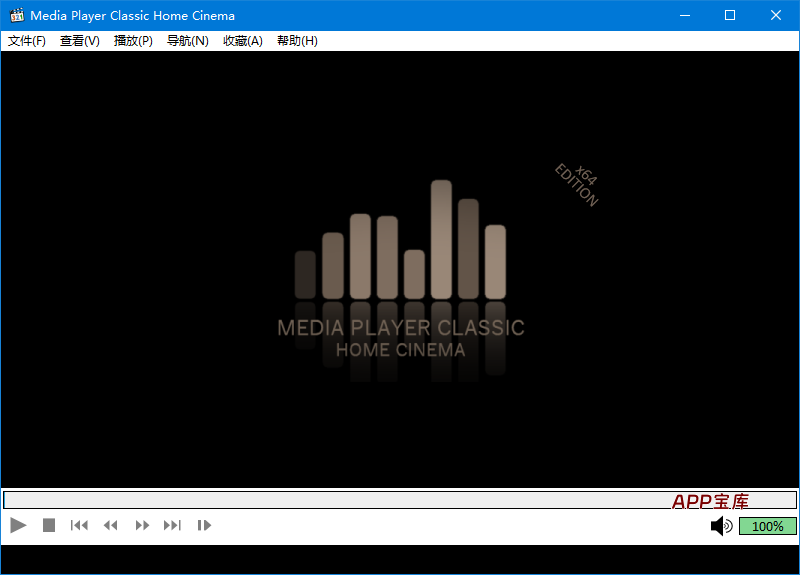Open the 播放(P) menu
The width and height of the screenshot is (800, 575).
point(133,41)
